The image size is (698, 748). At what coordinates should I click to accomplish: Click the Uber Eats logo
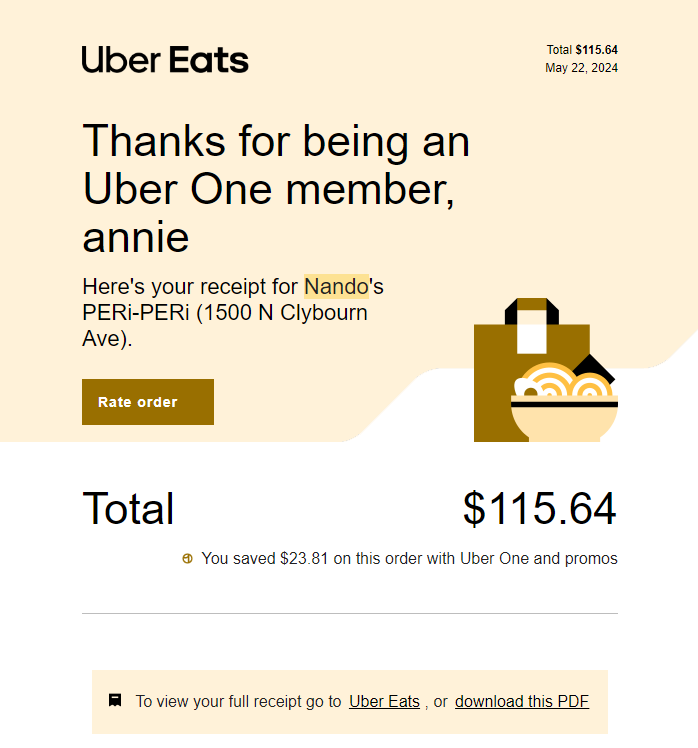point(165,60)
